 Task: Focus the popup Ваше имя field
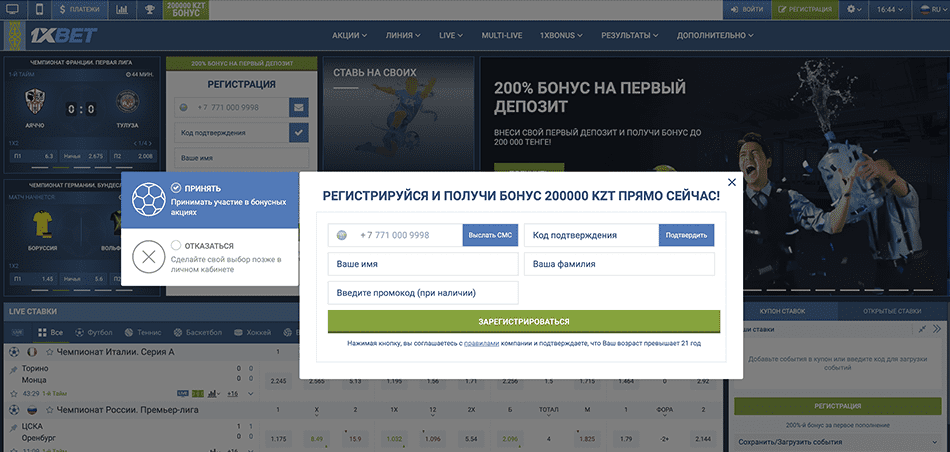coord(423,264)
